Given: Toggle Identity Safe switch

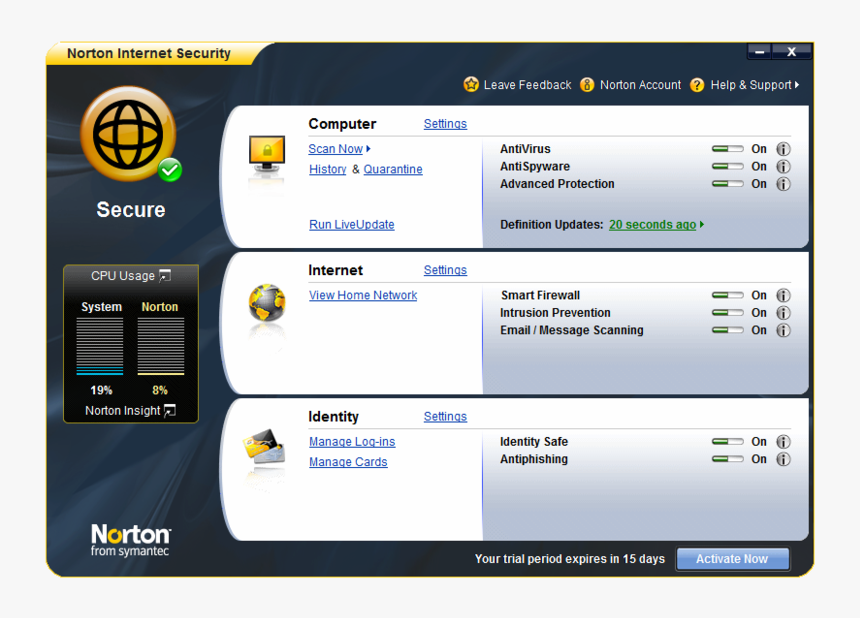Looking at the screenshot, I should [727, 441].
